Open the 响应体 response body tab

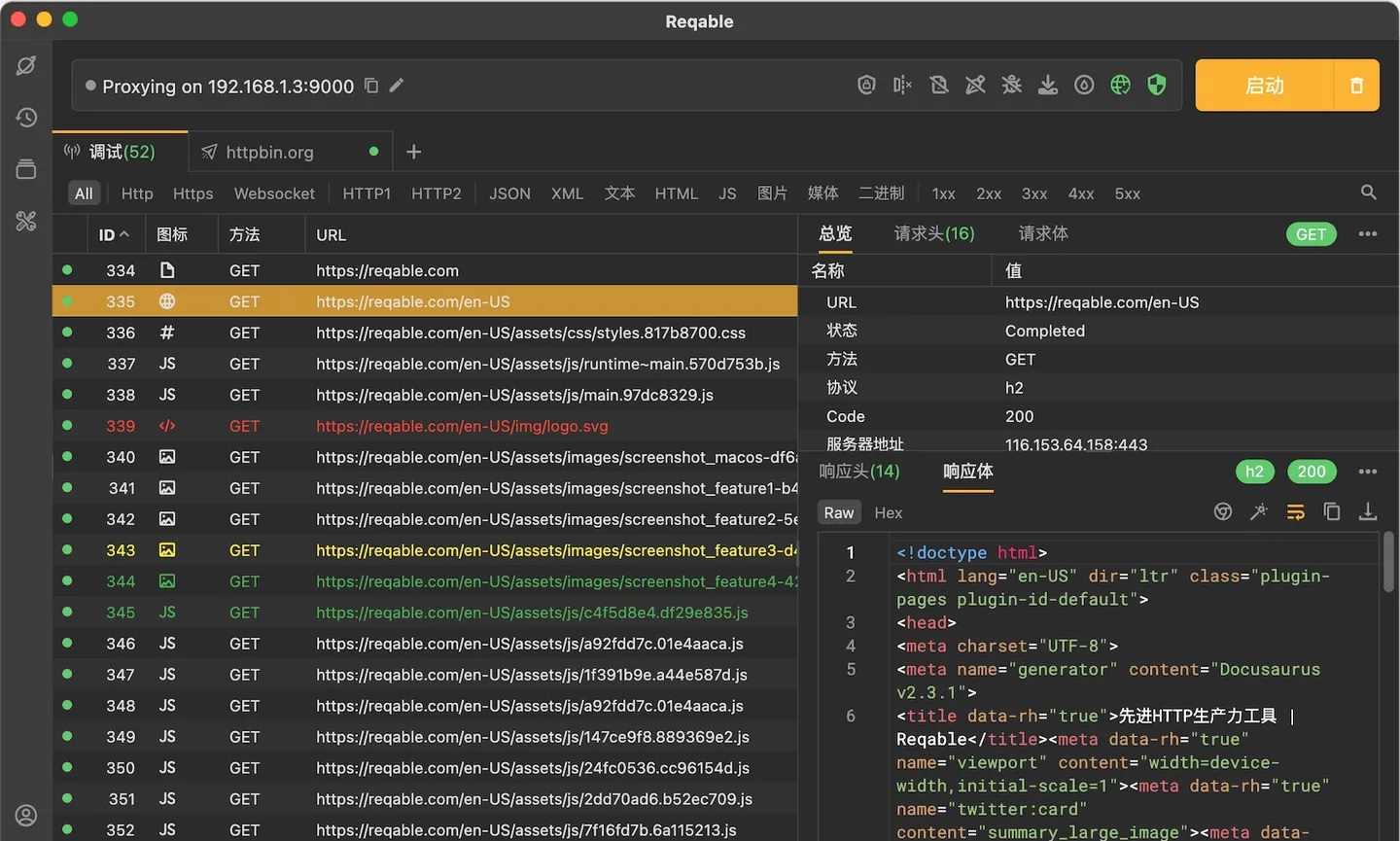[968, 472]
